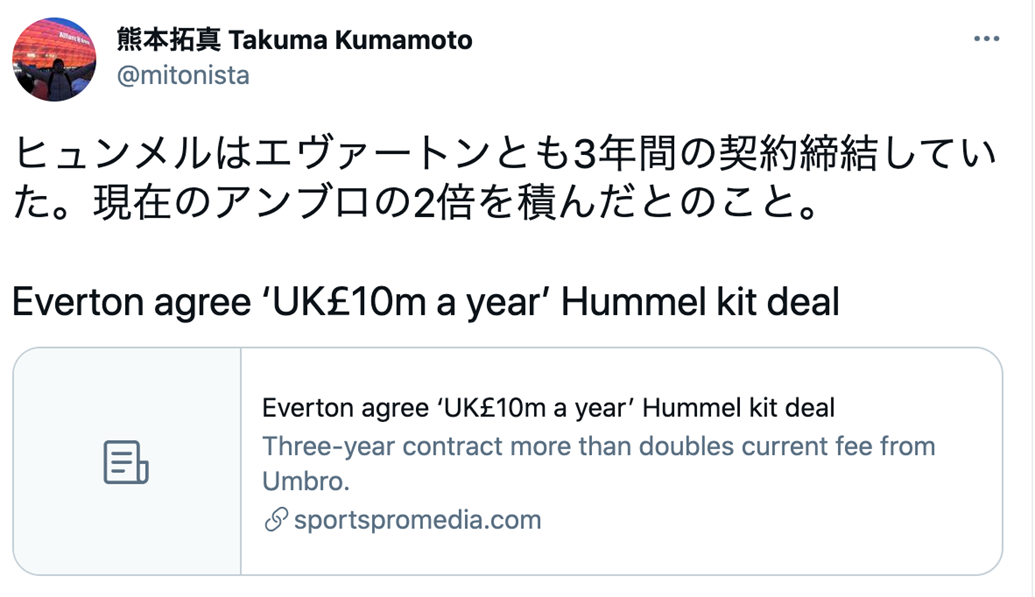Visit the @mitonista handle profile
This screenshot has height=597, width=1035.
(183, 75)
